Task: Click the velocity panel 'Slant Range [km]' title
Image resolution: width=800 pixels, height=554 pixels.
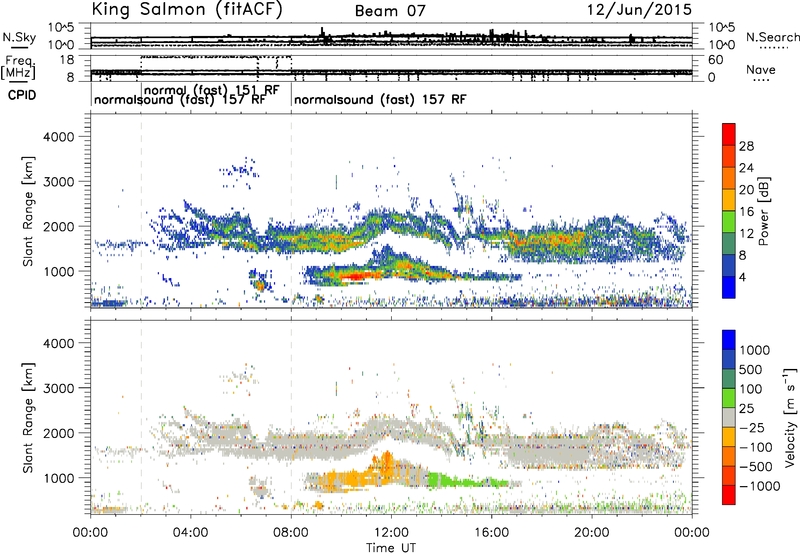Action: [x=27, y=418]
